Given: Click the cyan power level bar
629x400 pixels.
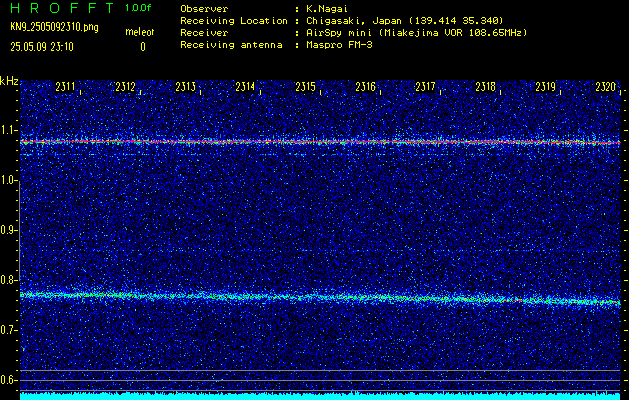Looking at the screenshot, I should (320, 396).
